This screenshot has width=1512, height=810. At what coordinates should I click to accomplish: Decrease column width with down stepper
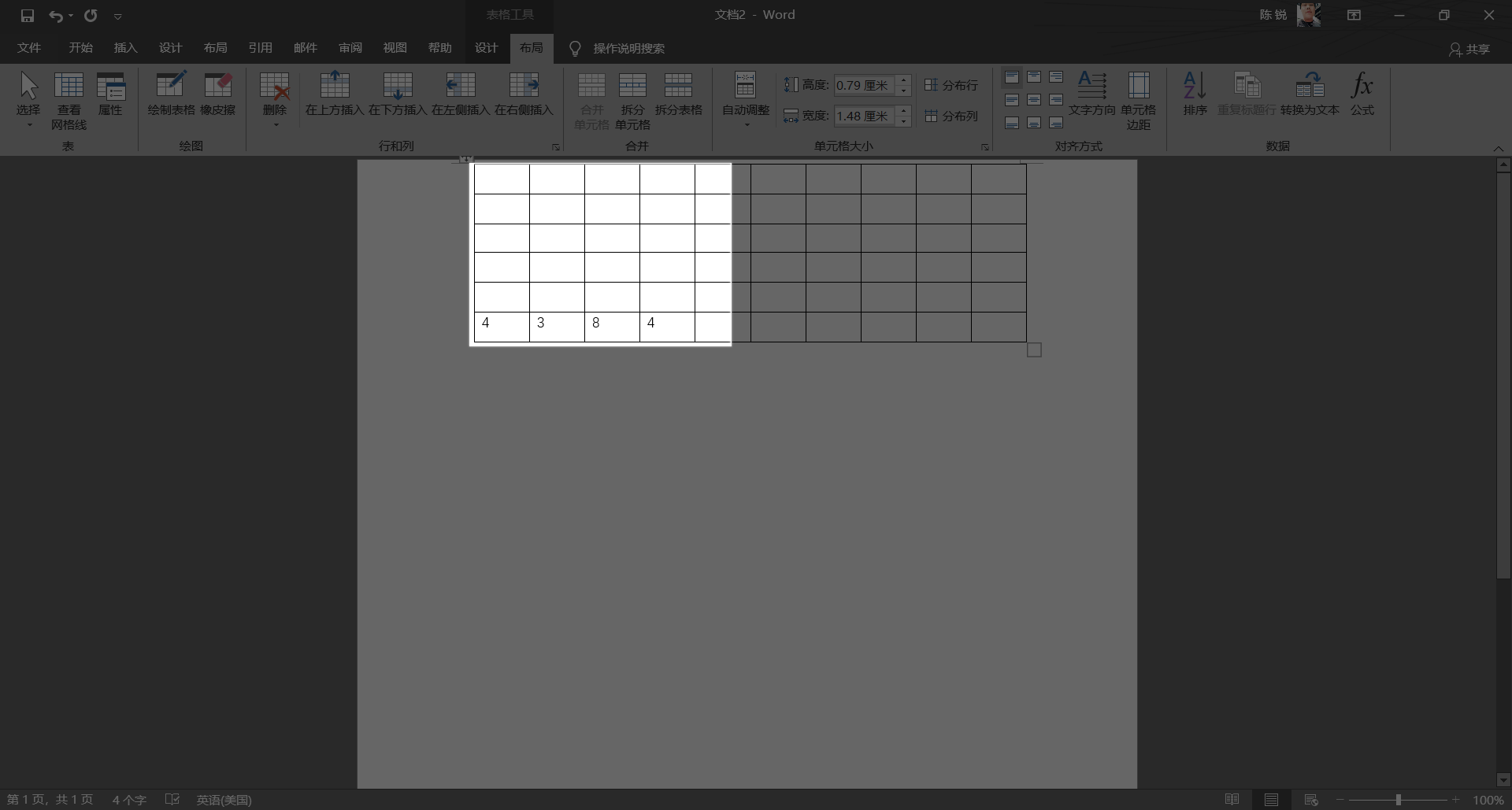pos(904,121)
